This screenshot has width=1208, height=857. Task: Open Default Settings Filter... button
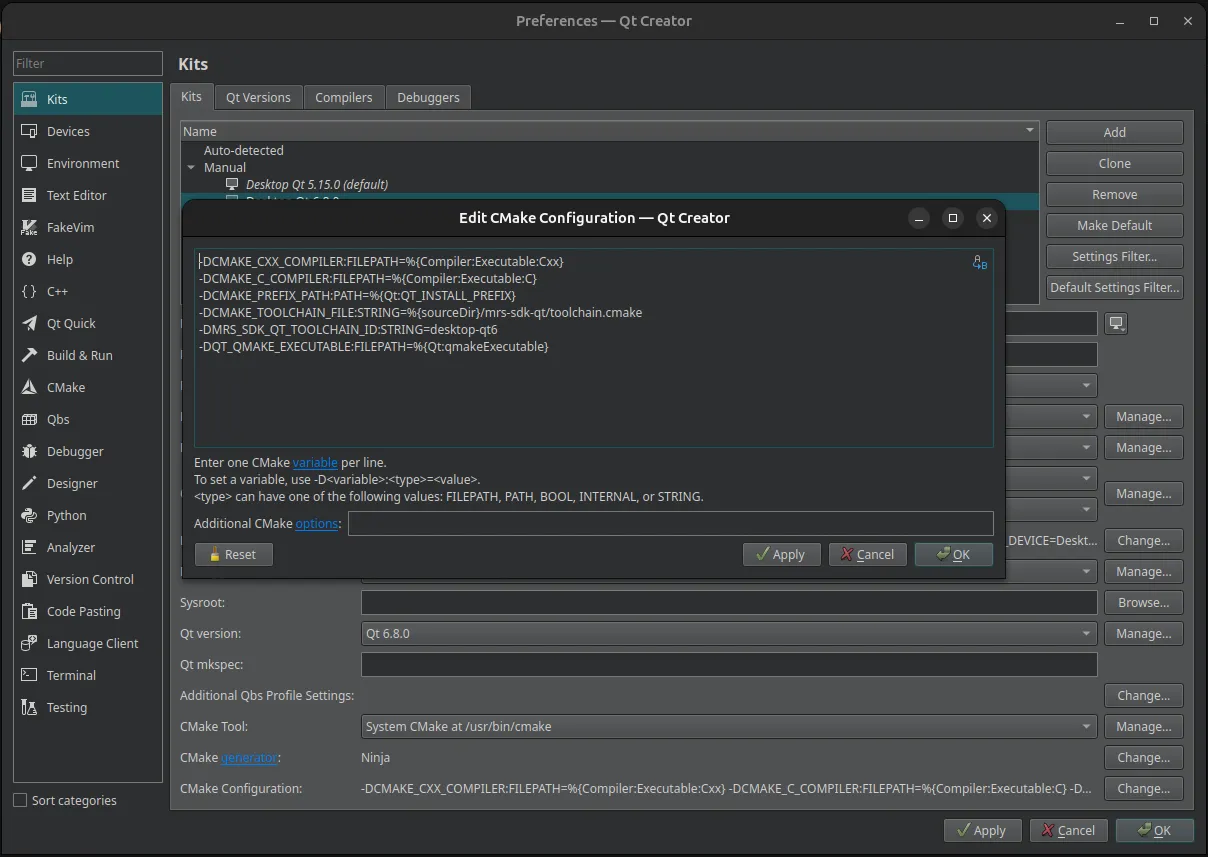(x=1115, y=287)
